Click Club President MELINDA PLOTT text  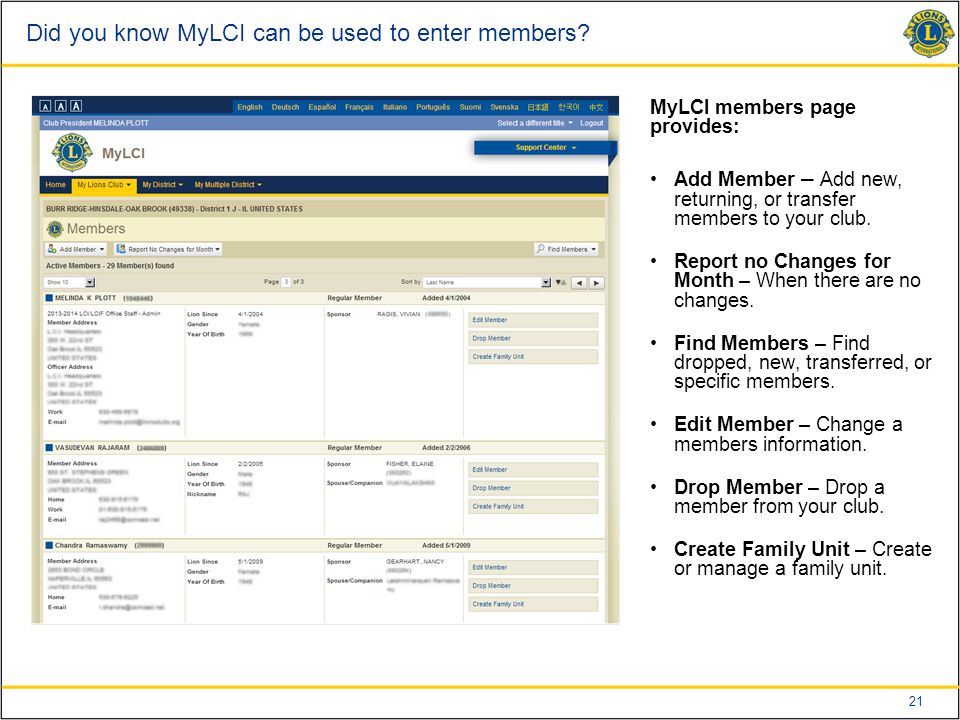[96, 123]
